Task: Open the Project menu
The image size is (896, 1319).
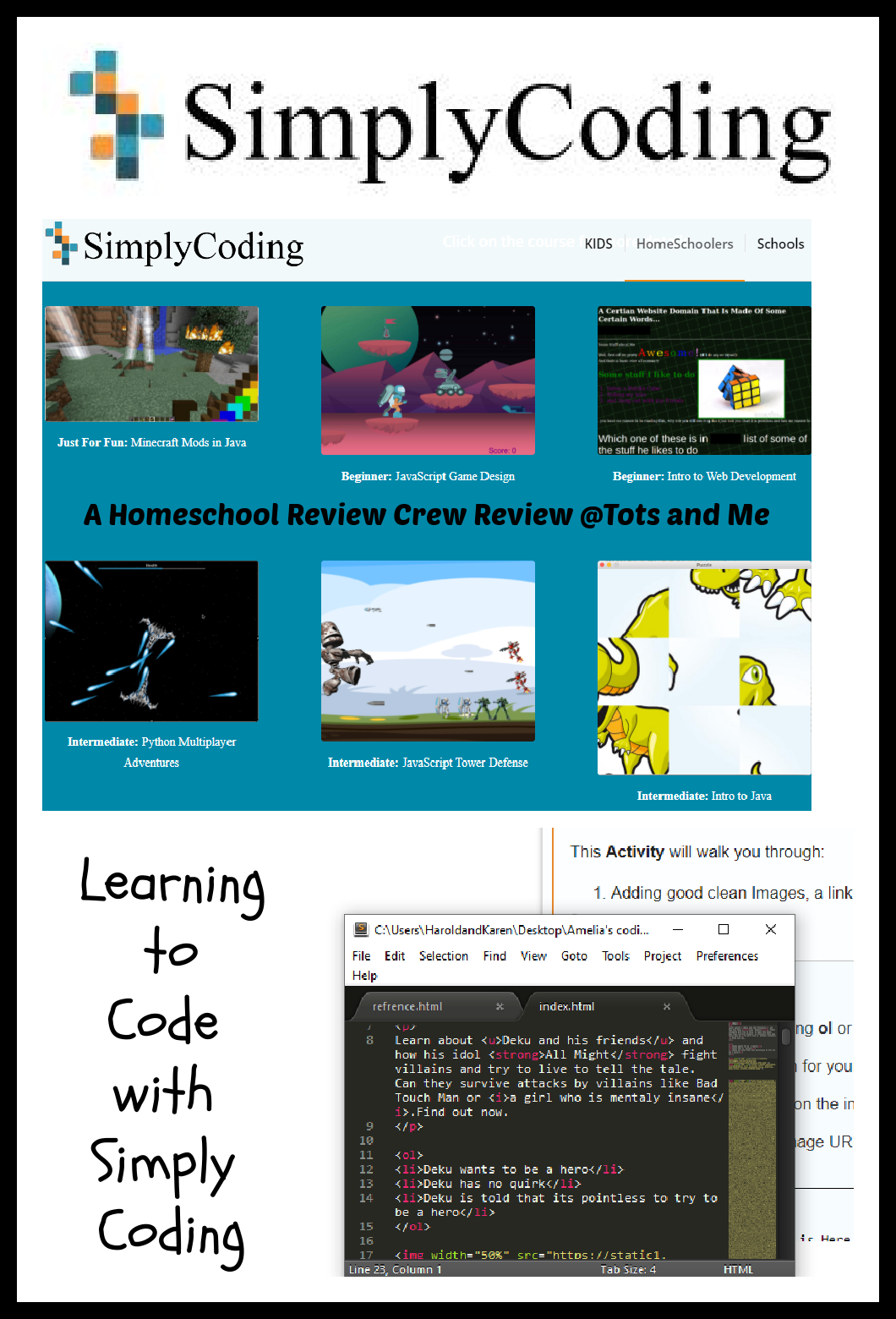Action: pyautogui.click(x=663, y=955)
